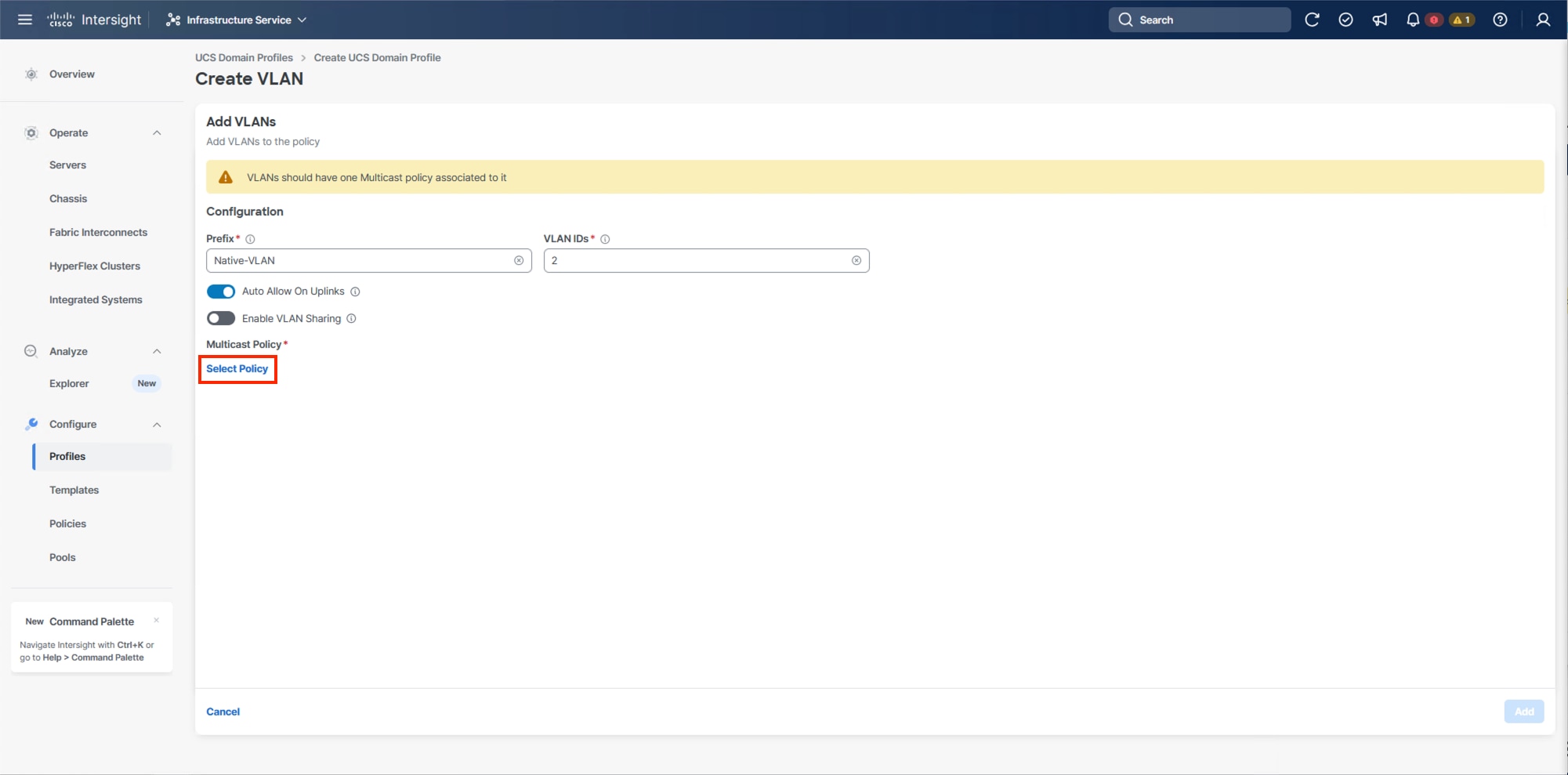This screenshot has height=775, width=1568.
Task: Open the notifications bell icon
Action: click(x=1412, y=20)
